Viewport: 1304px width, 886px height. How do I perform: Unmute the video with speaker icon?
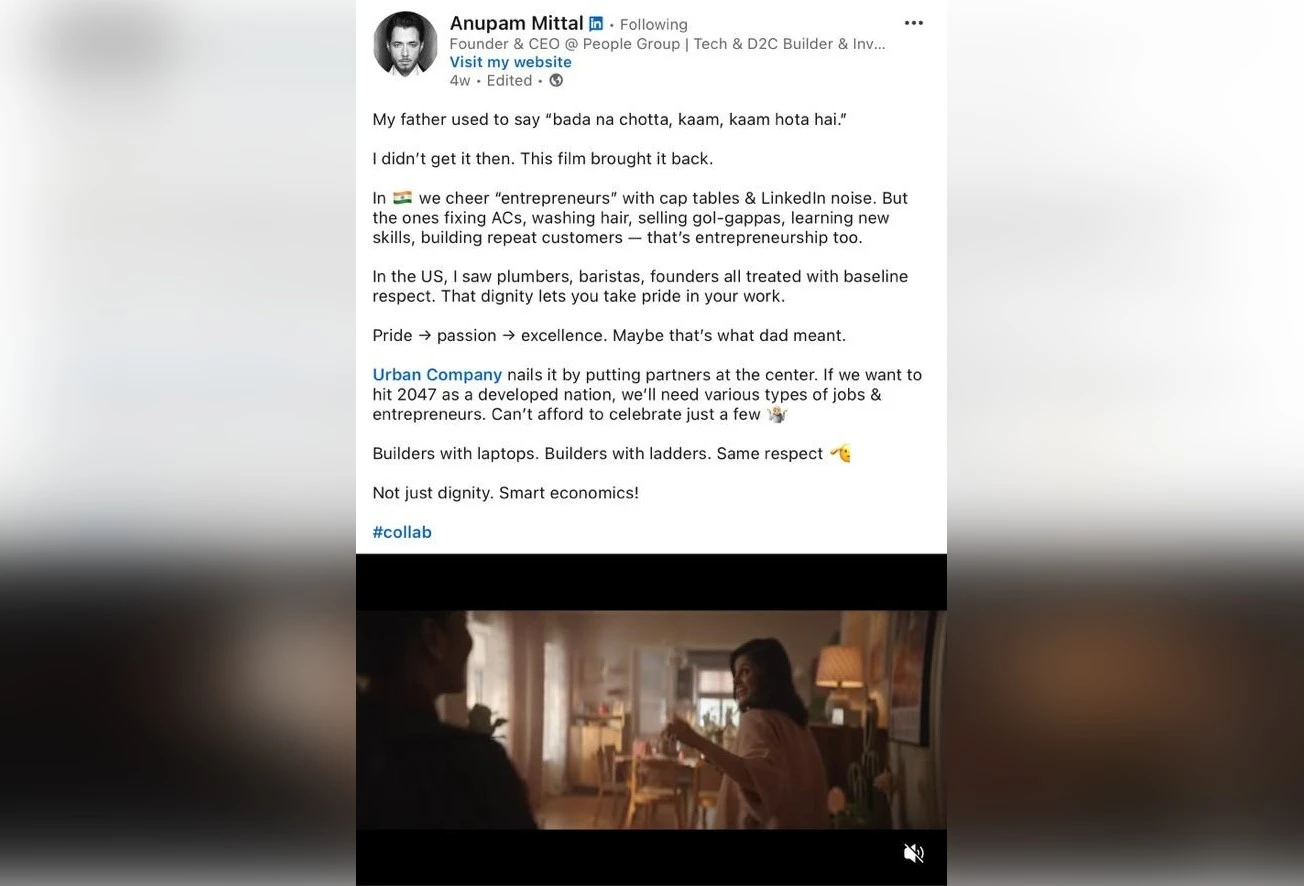(913, 853)
